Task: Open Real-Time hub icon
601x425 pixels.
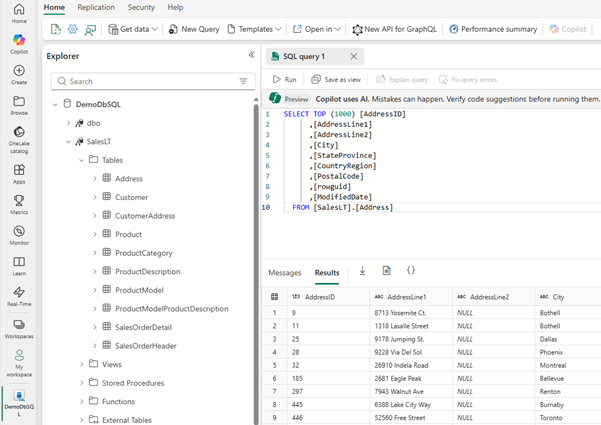Action: [x=19, y=292]
